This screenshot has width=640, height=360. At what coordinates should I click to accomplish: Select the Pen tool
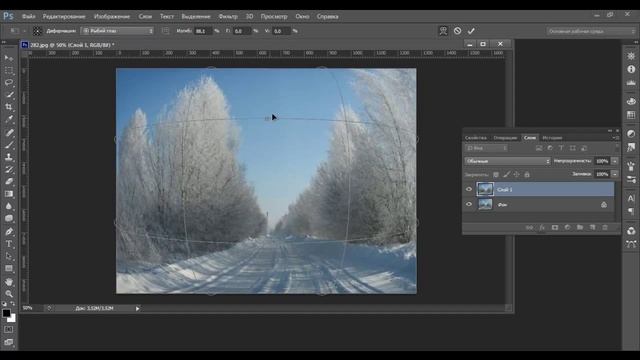pos(9,231)
